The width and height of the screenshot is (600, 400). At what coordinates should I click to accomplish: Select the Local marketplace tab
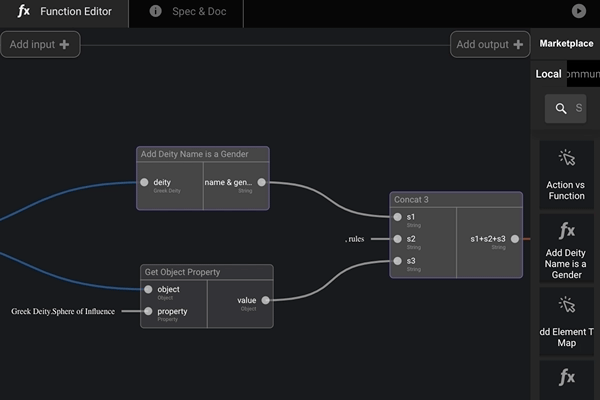548,74
